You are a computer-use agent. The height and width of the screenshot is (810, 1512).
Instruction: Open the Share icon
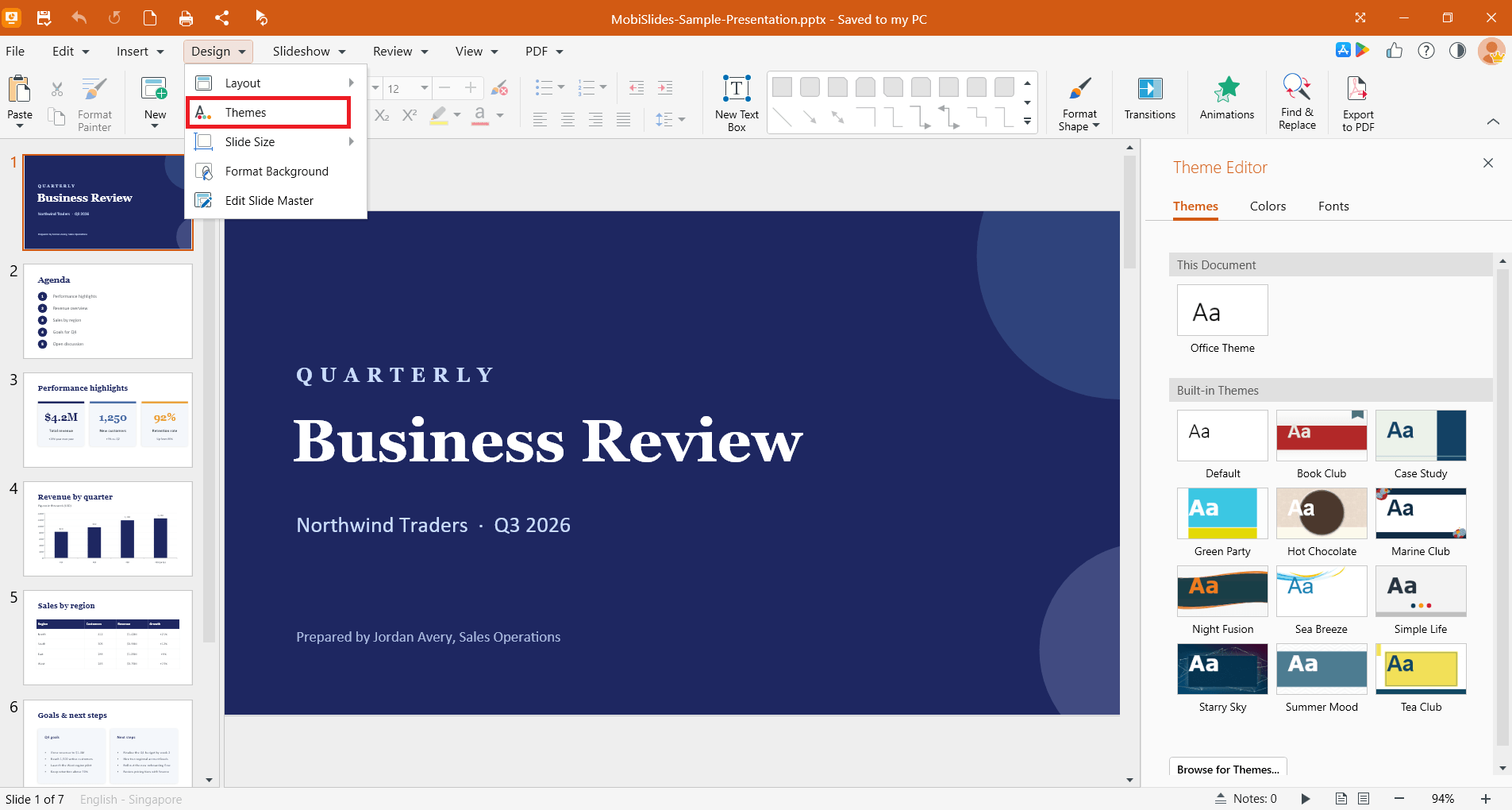[x=222, y=17]
